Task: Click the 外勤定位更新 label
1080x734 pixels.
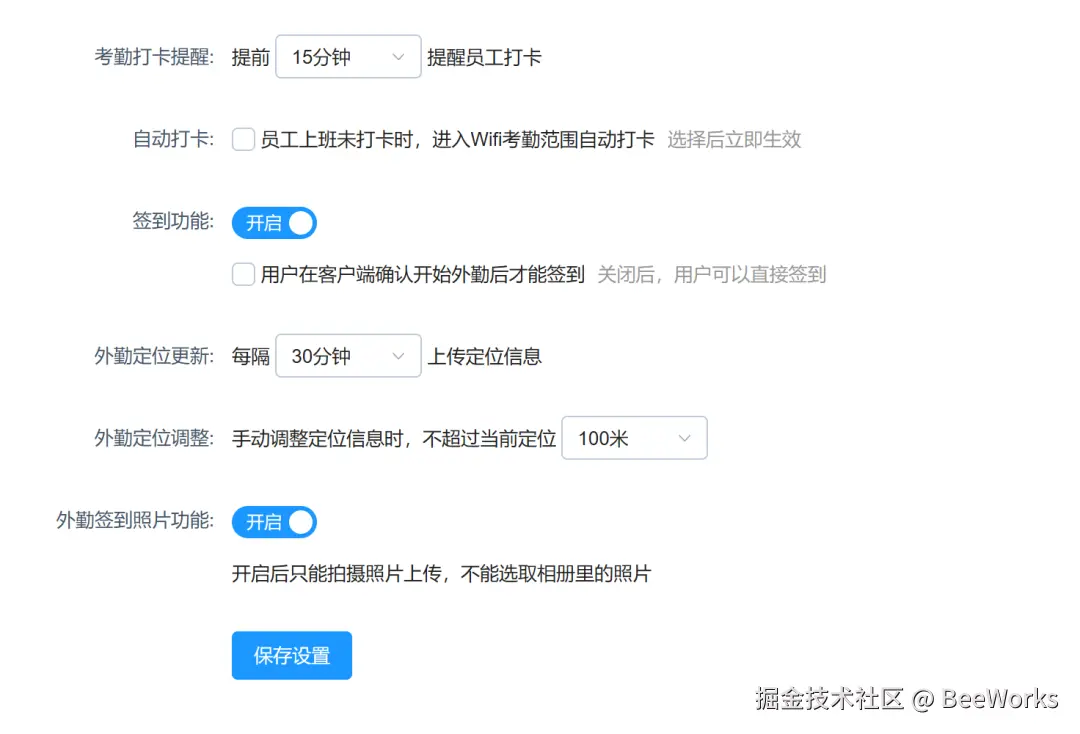Action: point(150,355)
